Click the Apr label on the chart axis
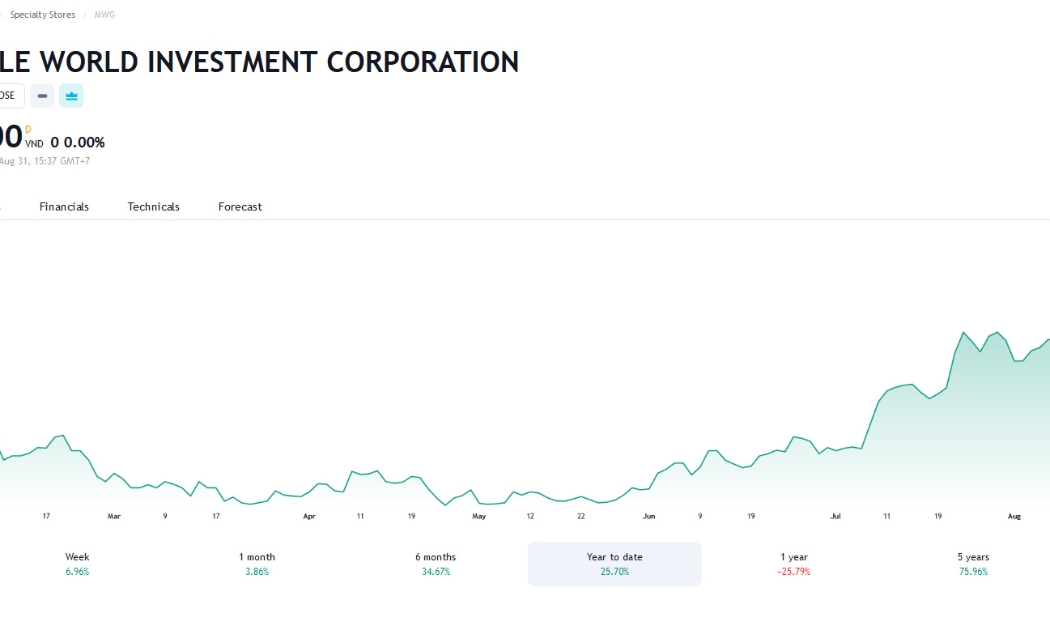Image resolution: width=1050 pixels, height=630 pixels. 309,516
